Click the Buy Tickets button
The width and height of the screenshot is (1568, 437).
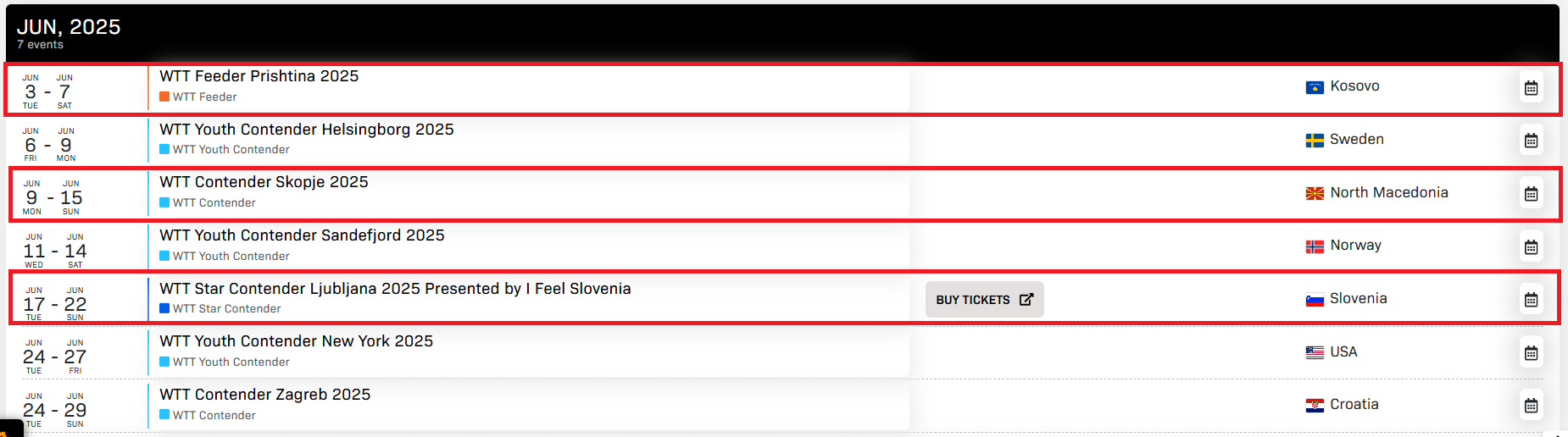(x=984, y=300)
